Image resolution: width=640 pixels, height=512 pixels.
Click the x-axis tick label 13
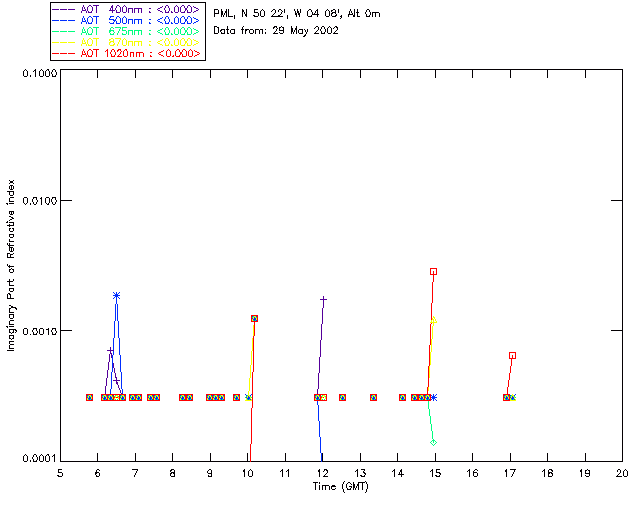pos(360,473)
